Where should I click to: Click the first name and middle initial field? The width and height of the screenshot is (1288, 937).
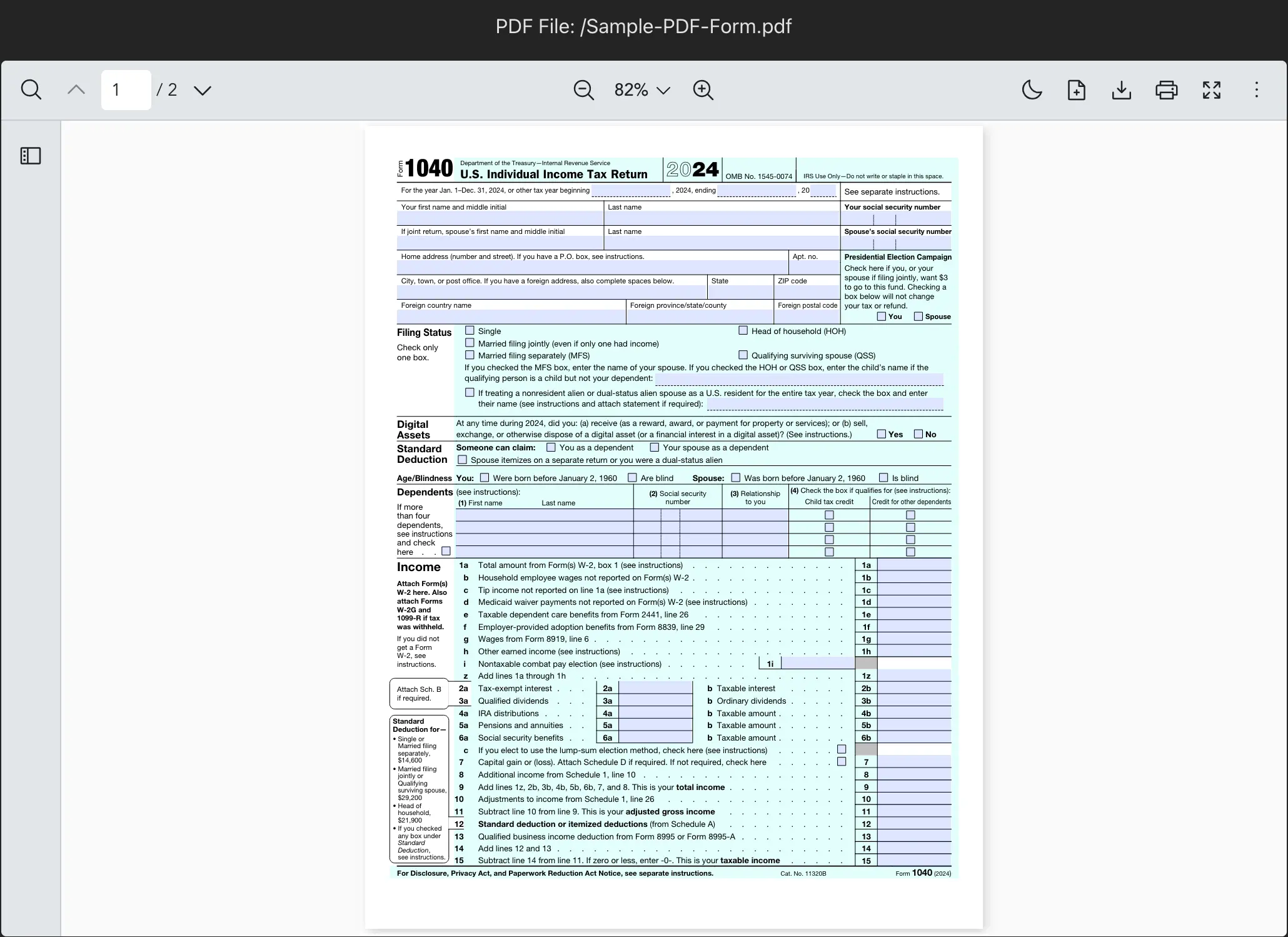click(x=500, y=218)
